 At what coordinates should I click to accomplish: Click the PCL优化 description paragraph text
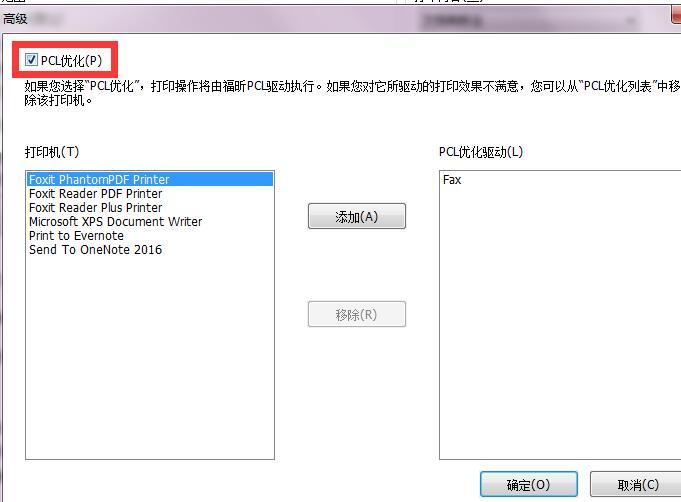(352, 93)
